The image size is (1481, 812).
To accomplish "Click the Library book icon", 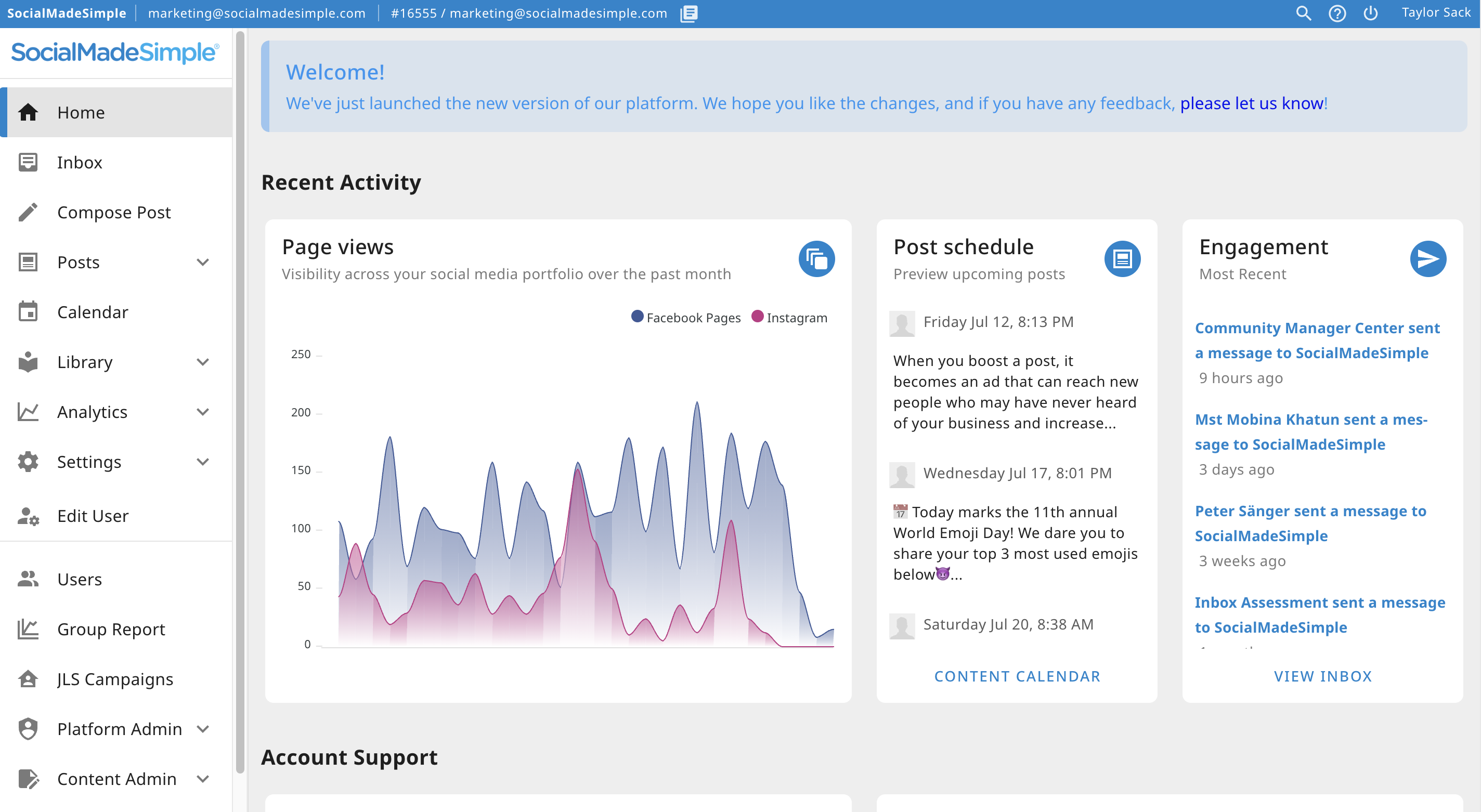I will [x=28, y=362].
